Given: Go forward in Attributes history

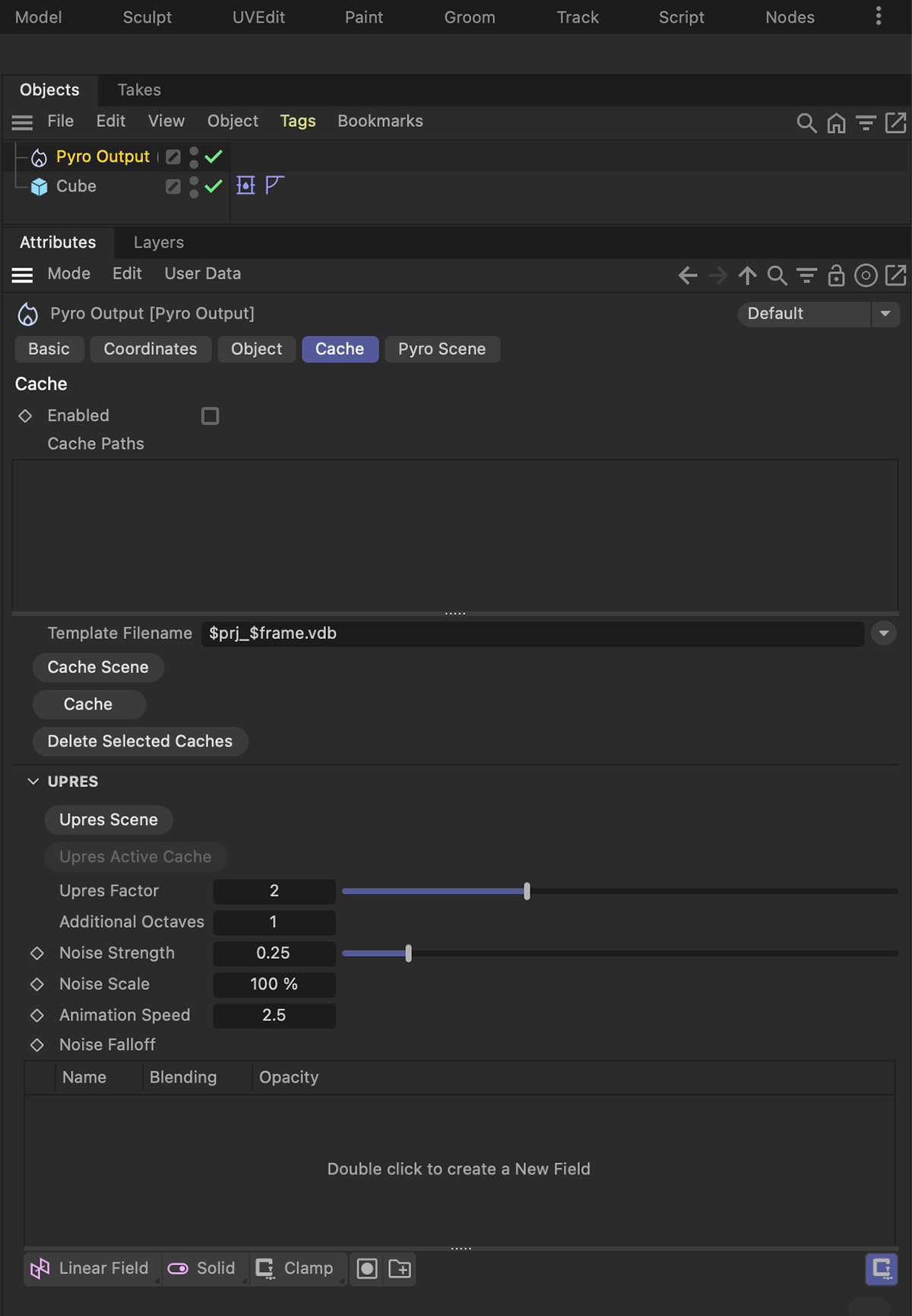Looking at the screenshot, I should coord(718,275).
